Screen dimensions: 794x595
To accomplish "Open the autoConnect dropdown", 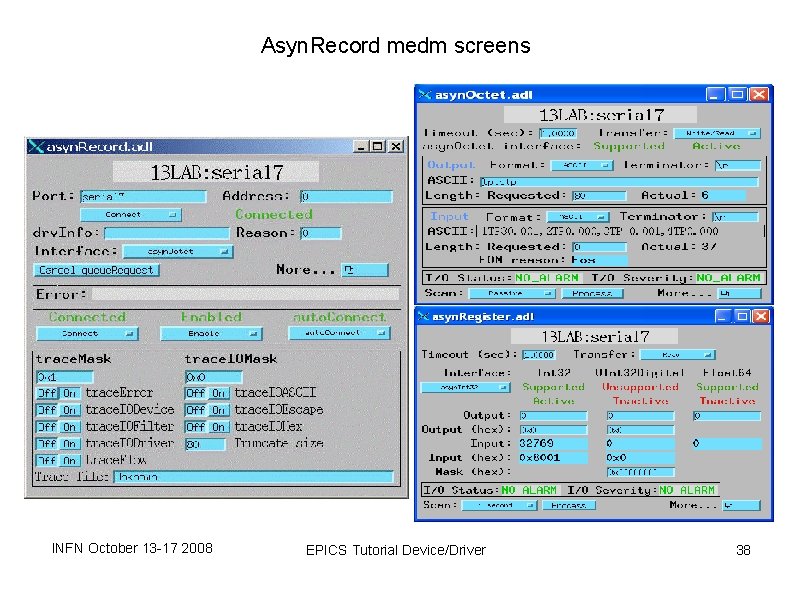I will pyautogui.click(x=339, y=333).
